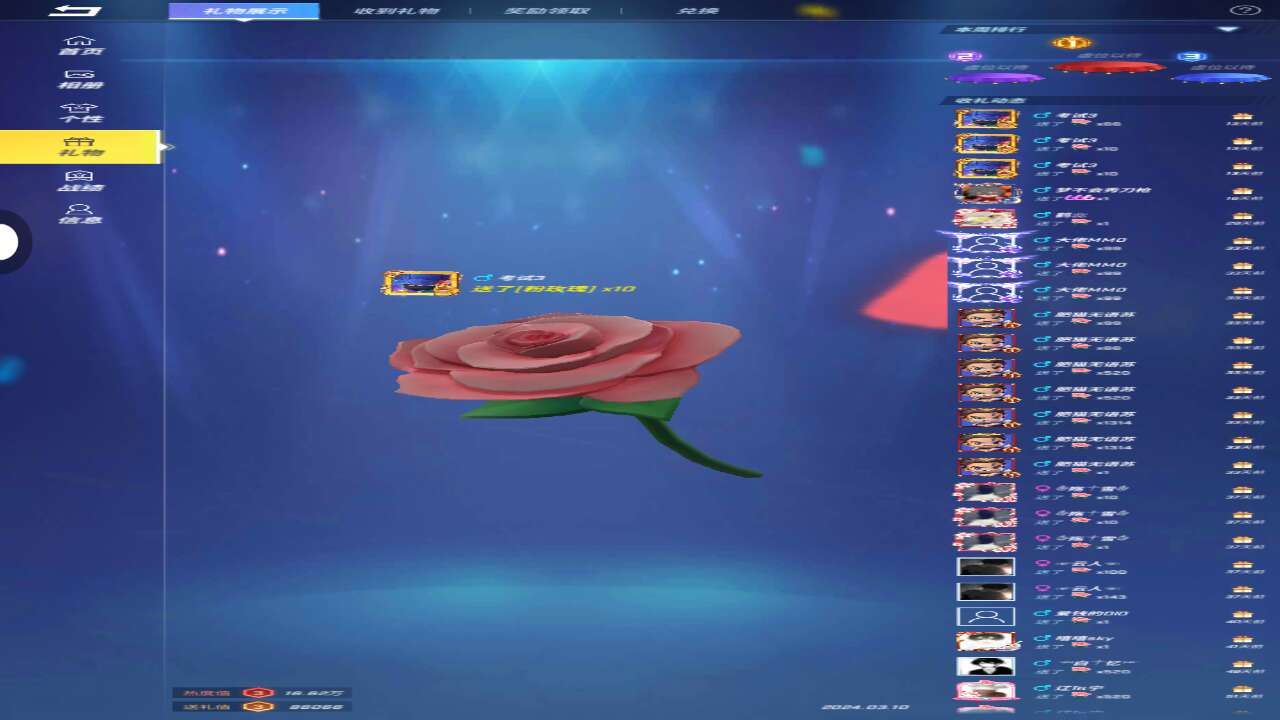Image resolution: width=1280 pixels, height=720 pixels.
Task: Switch to the 收到礼物 tab
Action: click(397, 12)
